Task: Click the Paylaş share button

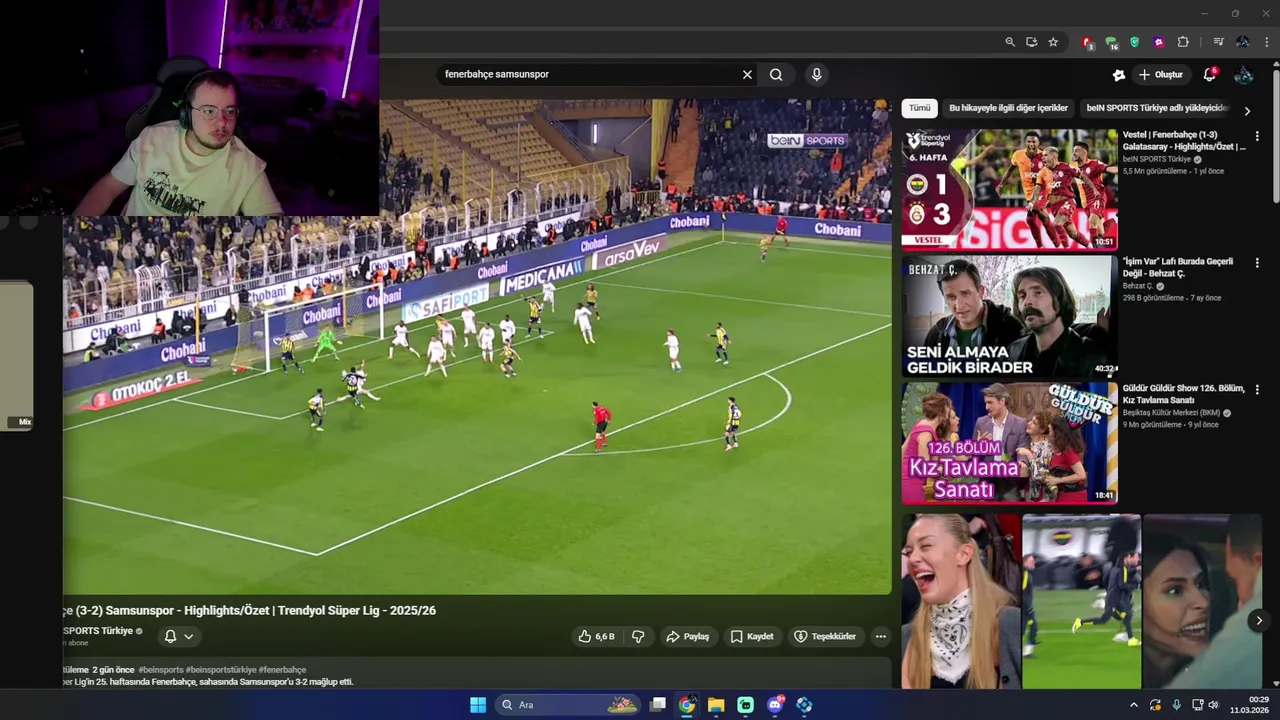Action: pyautogui.click(x=688, y=636)
